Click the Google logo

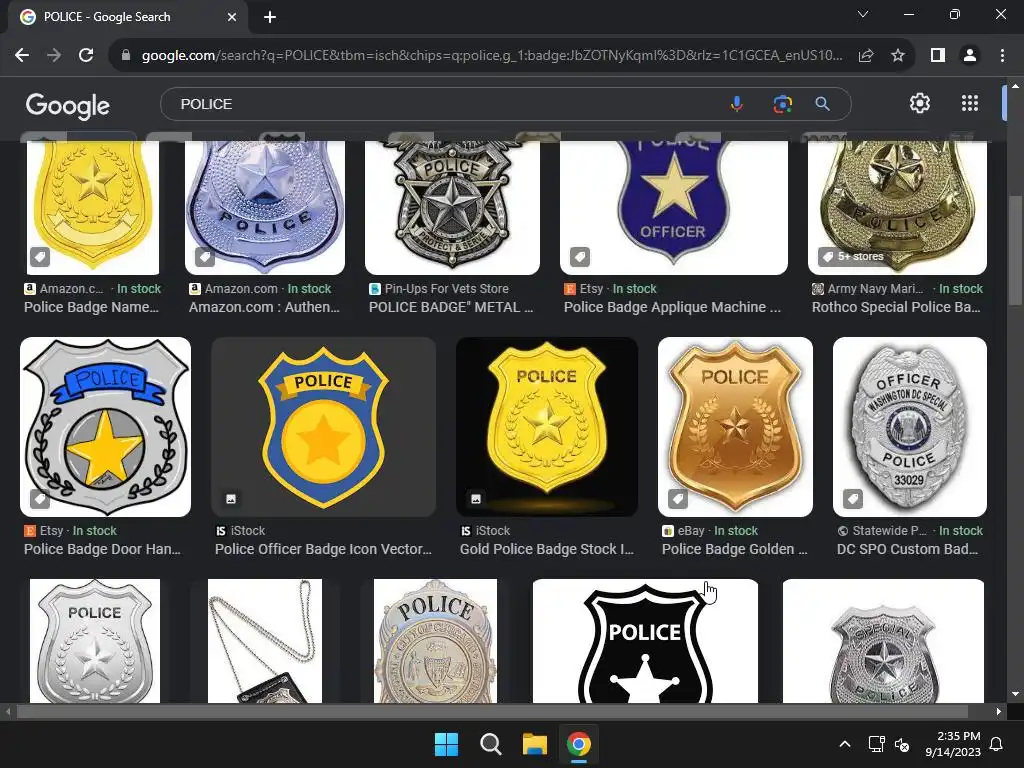tap(68, 105)
